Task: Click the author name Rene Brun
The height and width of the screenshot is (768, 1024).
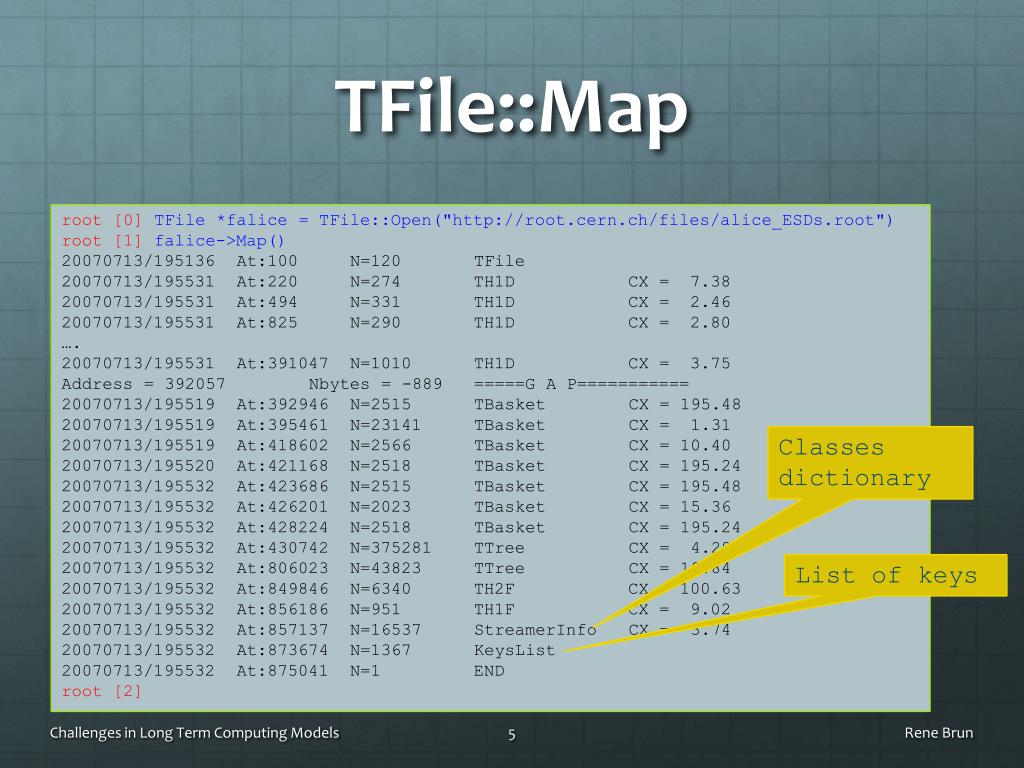Action: 938,733
